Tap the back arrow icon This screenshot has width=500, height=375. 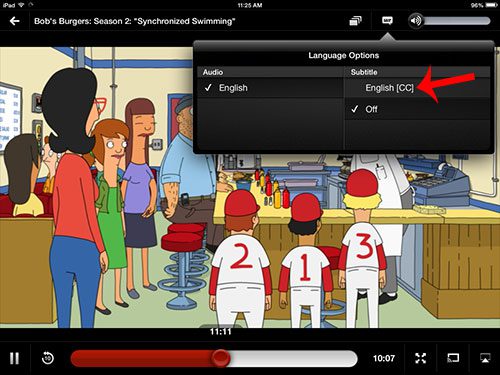coord(15,21)
